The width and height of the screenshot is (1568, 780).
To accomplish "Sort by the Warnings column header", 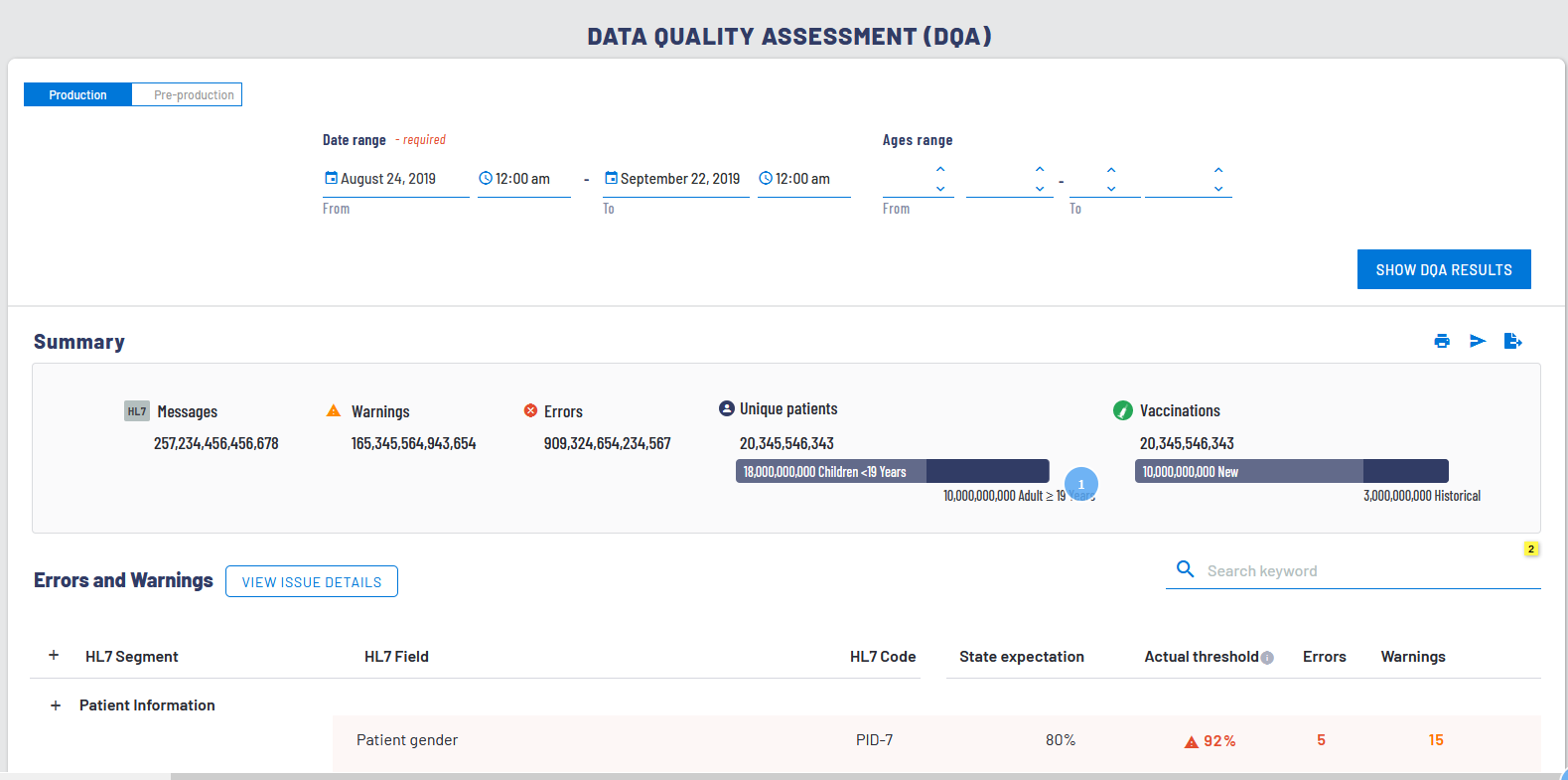I will [1412, 657].
